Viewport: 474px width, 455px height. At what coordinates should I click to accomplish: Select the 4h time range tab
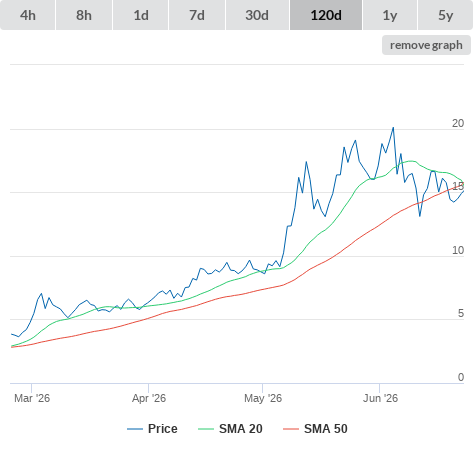[x=28, y=15]
